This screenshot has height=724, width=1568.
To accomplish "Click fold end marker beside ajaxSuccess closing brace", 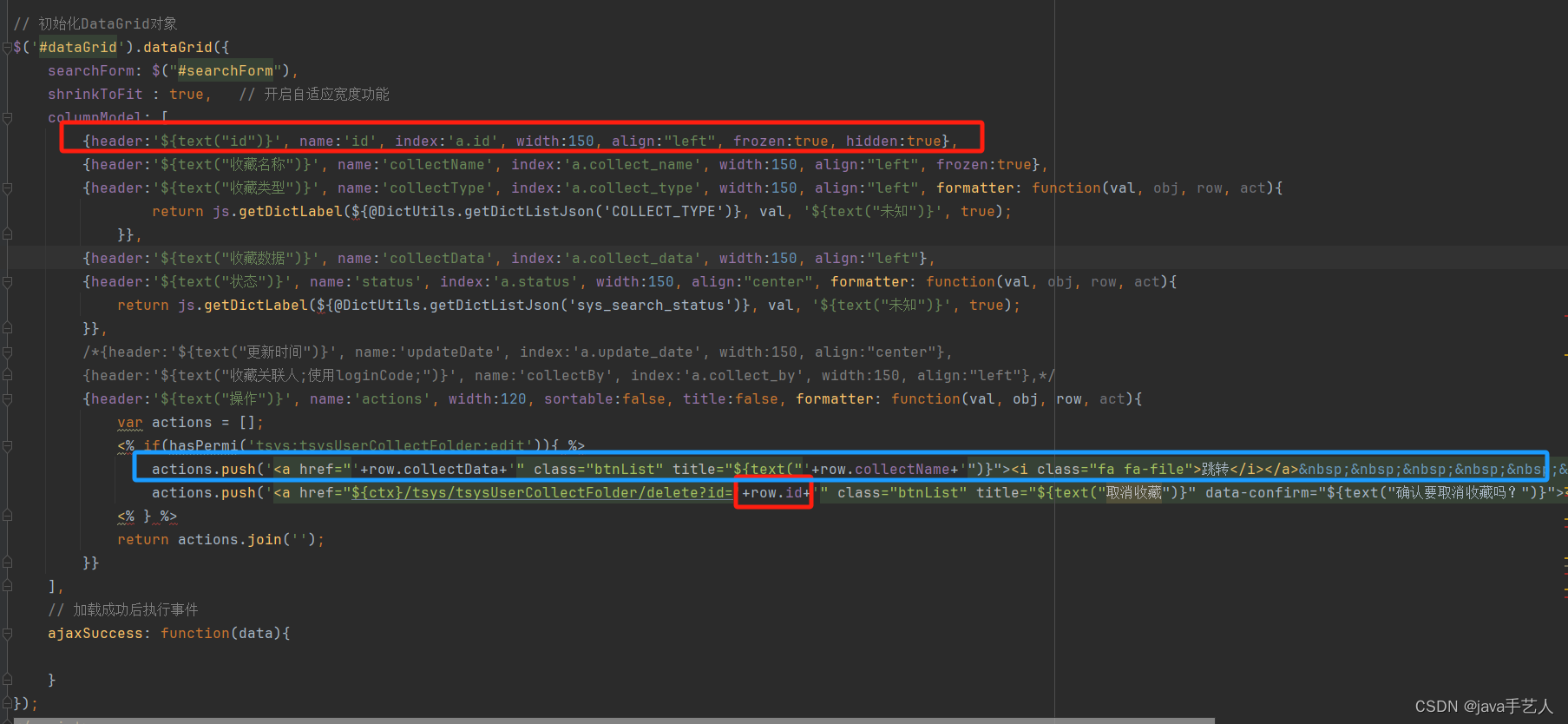I will pos(7,681).
